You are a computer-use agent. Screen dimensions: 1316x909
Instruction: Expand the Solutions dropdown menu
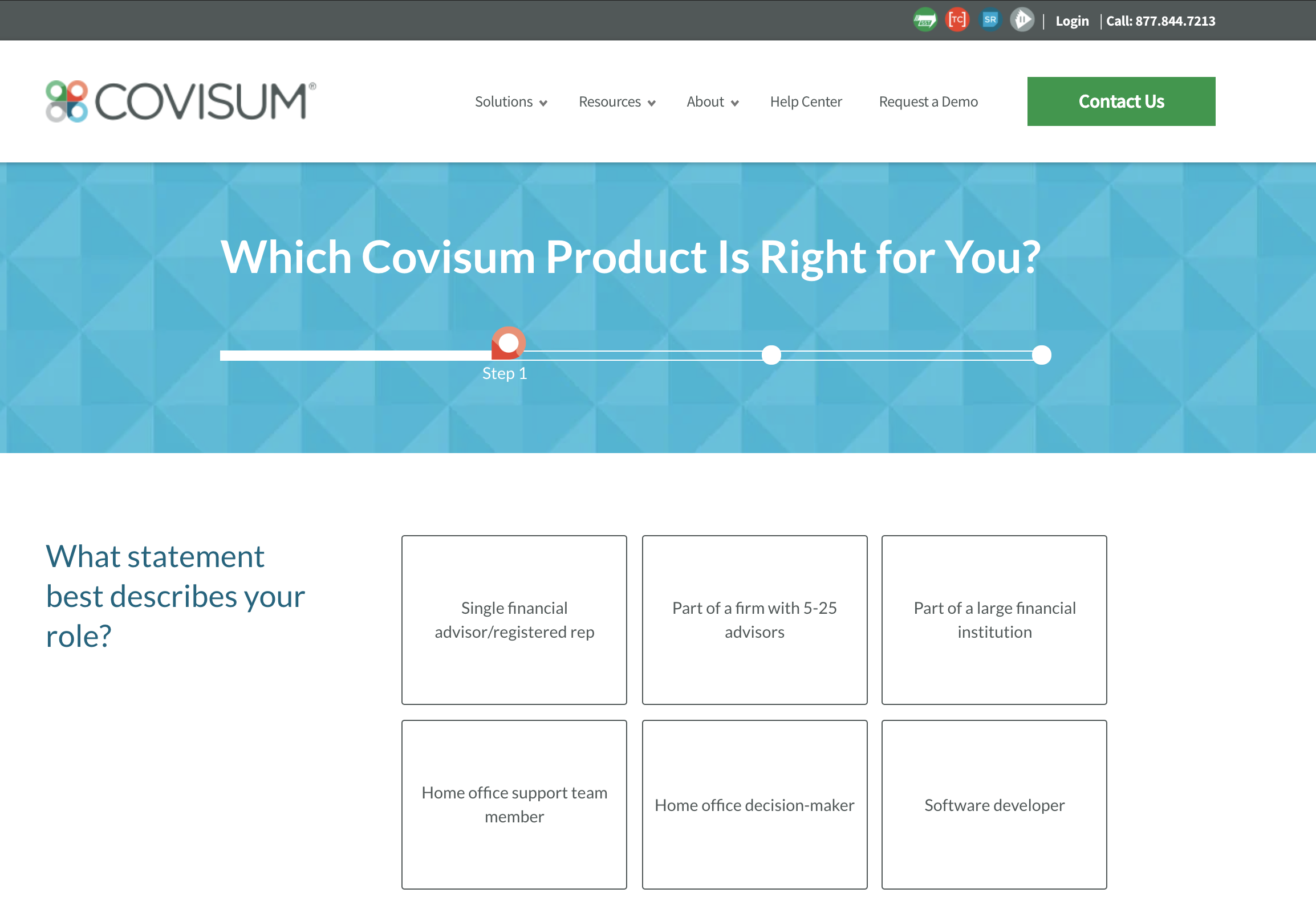click(x=511, y=100)
